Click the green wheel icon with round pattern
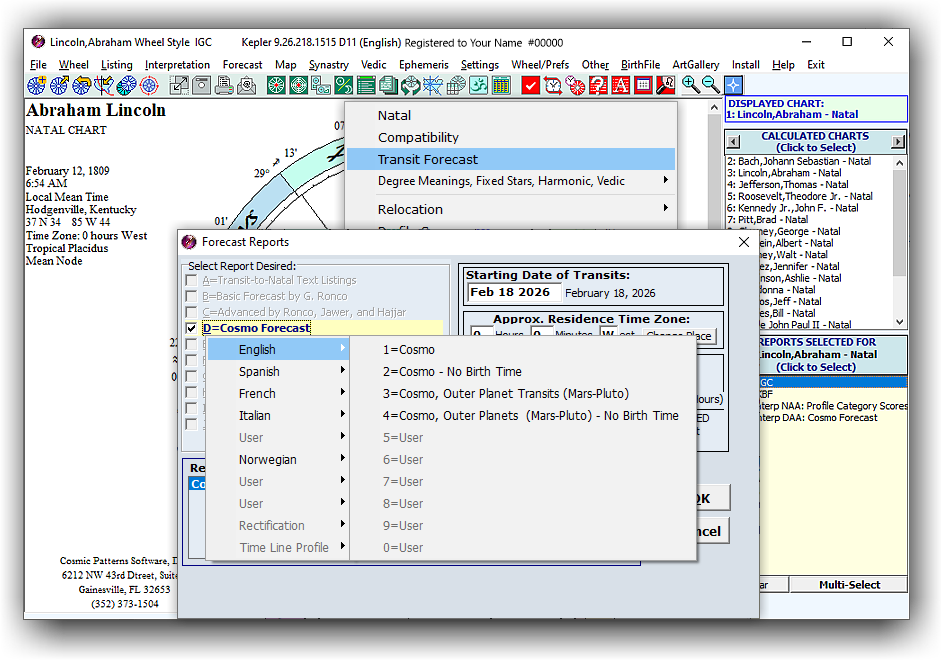 coord(276,85)
